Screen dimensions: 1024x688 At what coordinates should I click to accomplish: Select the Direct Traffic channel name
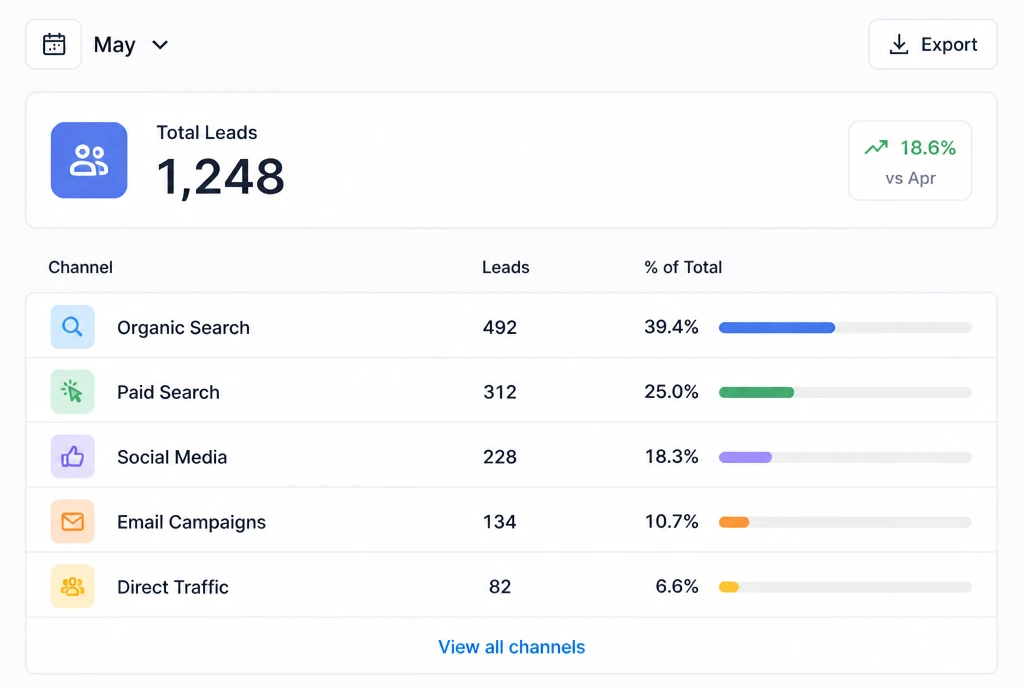tap(173, 587)
